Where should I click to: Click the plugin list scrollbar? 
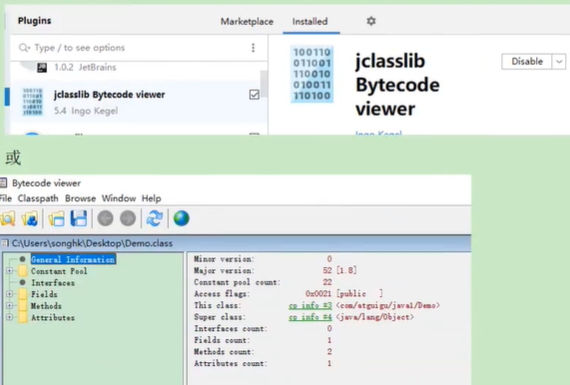click(x=264, y=84)
